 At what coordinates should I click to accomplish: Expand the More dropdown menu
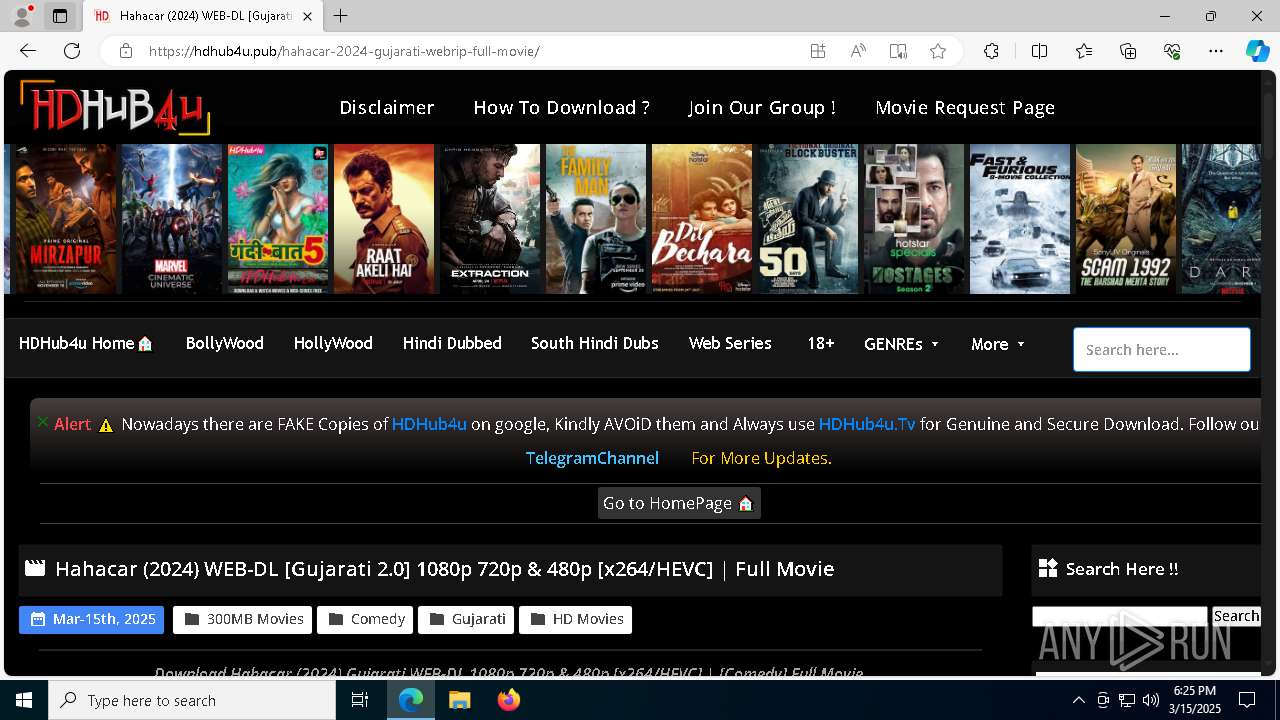tap(998, 344)
